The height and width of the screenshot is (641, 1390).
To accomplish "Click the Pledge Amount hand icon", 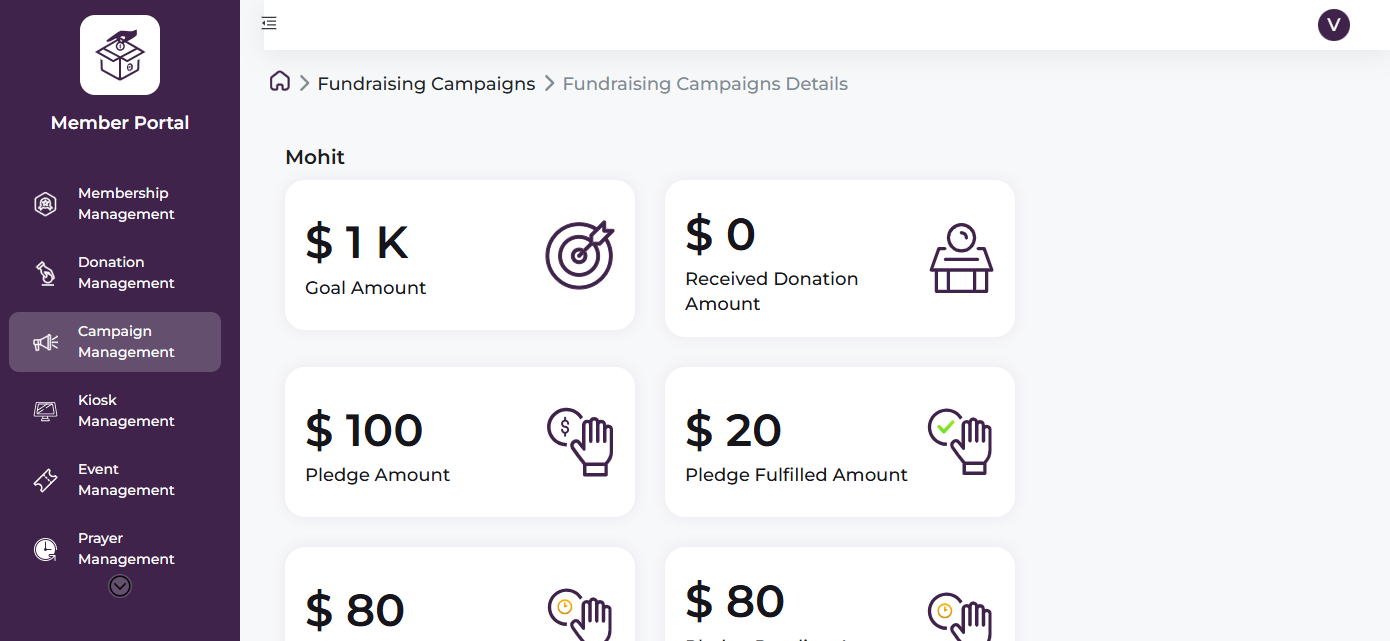I will coord(581,442).
